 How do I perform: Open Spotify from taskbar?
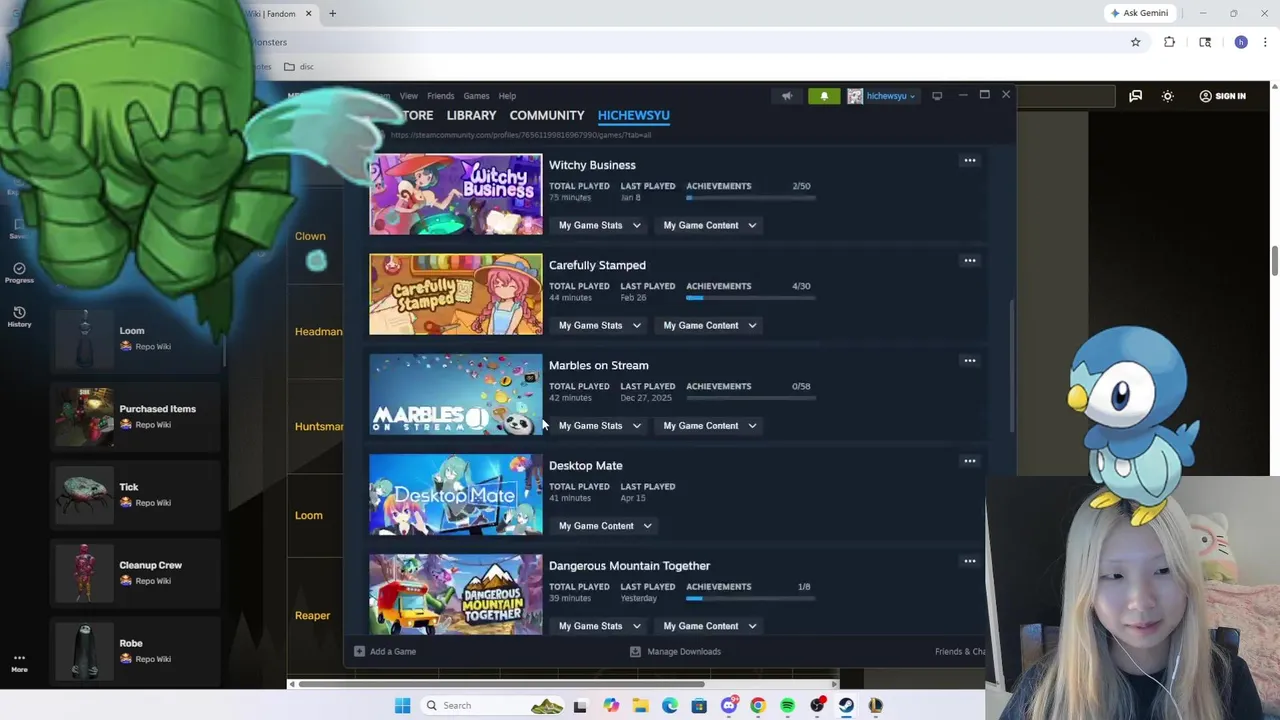pos(787,705)
